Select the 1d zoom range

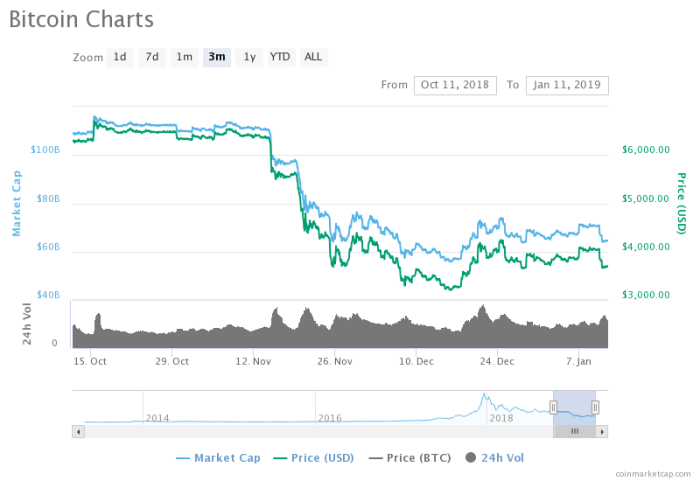click(120, 57)
